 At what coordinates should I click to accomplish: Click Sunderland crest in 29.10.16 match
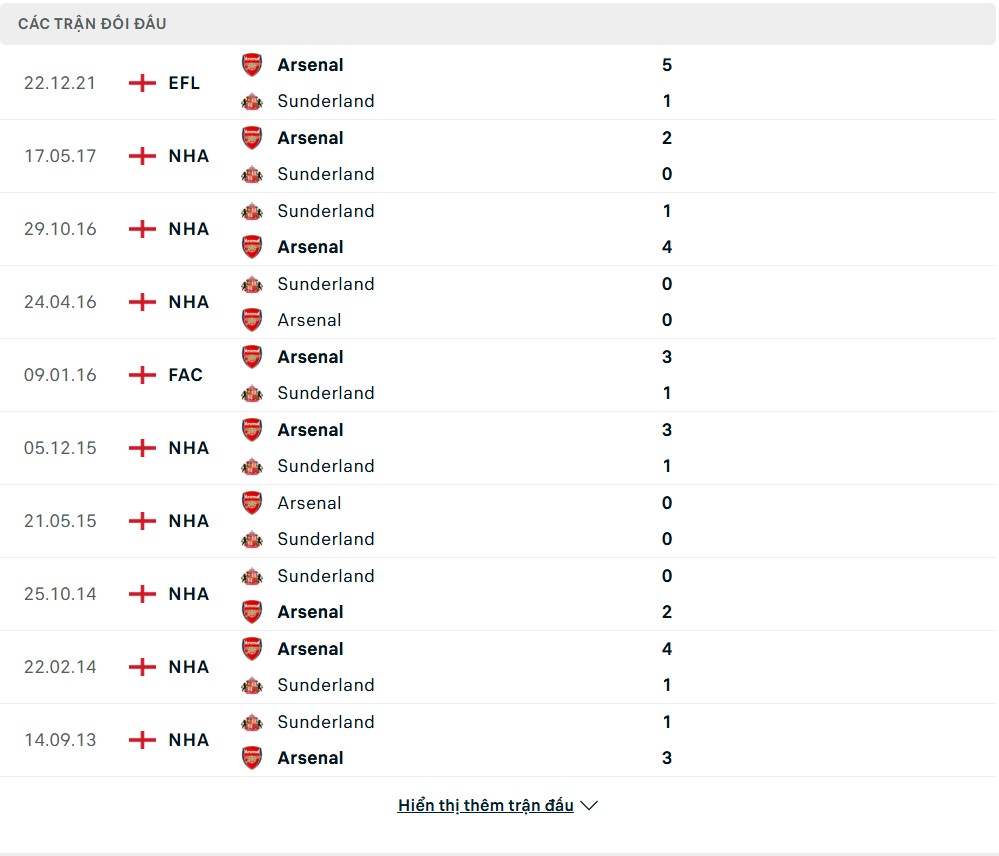(252, 211)
